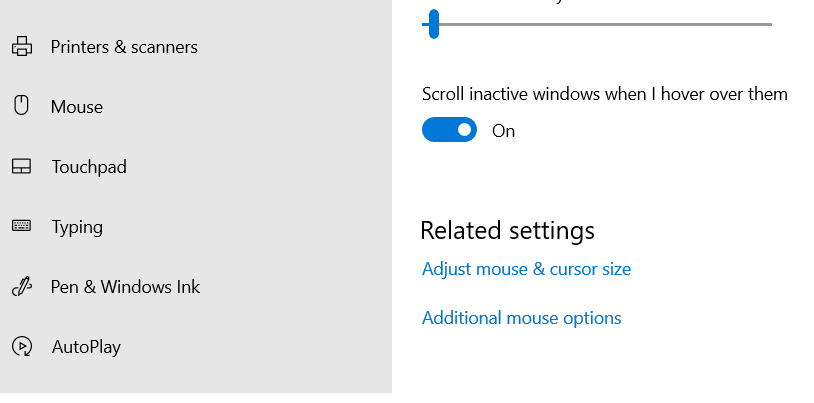Click the printer icon in the sidebar
The height and width of the screenshot is (403, 814).
[22, 46]
